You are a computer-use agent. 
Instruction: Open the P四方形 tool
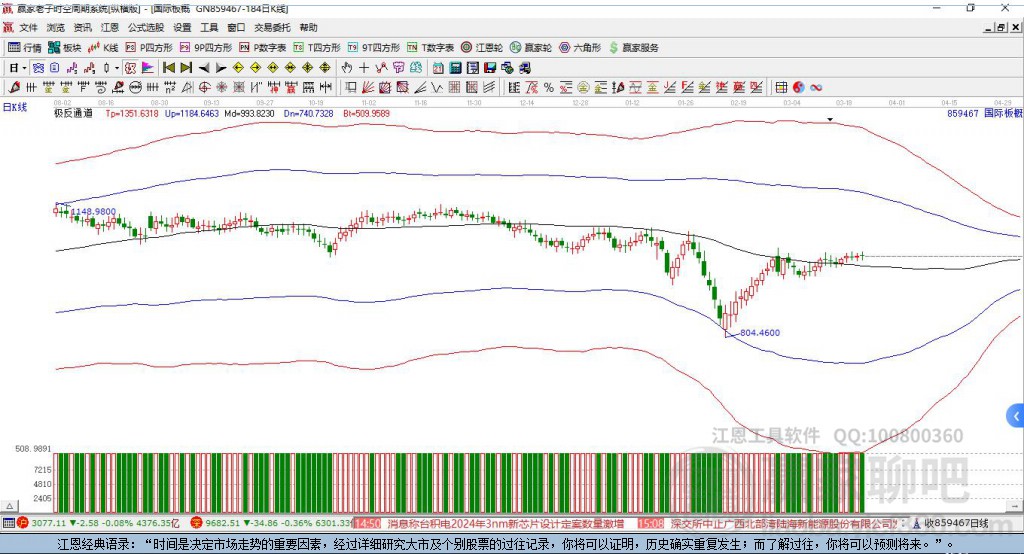point(149,48)
